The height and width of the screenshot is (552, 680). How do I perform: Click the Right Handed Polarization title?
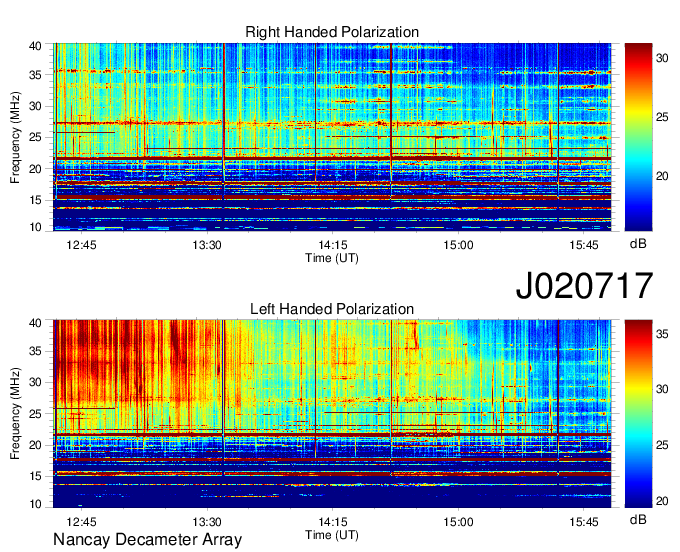332,32
